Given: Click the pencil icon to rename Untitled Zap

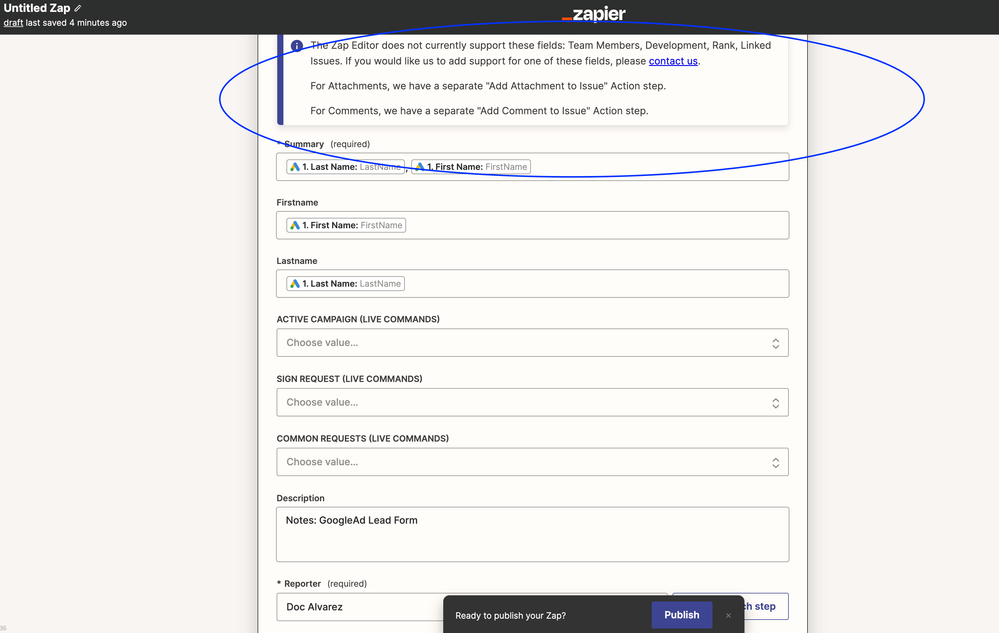Looking at the screenshot, I should 78,8.
